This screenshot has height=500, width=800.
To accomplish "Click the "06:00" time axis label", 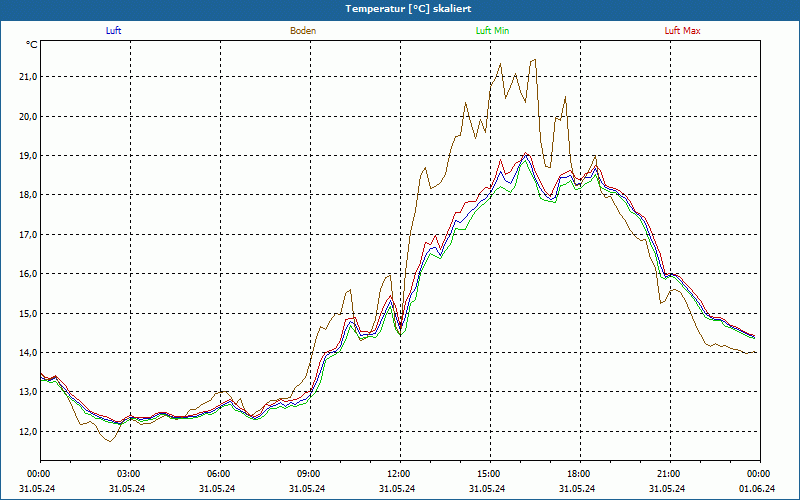I will pos(220,474).
